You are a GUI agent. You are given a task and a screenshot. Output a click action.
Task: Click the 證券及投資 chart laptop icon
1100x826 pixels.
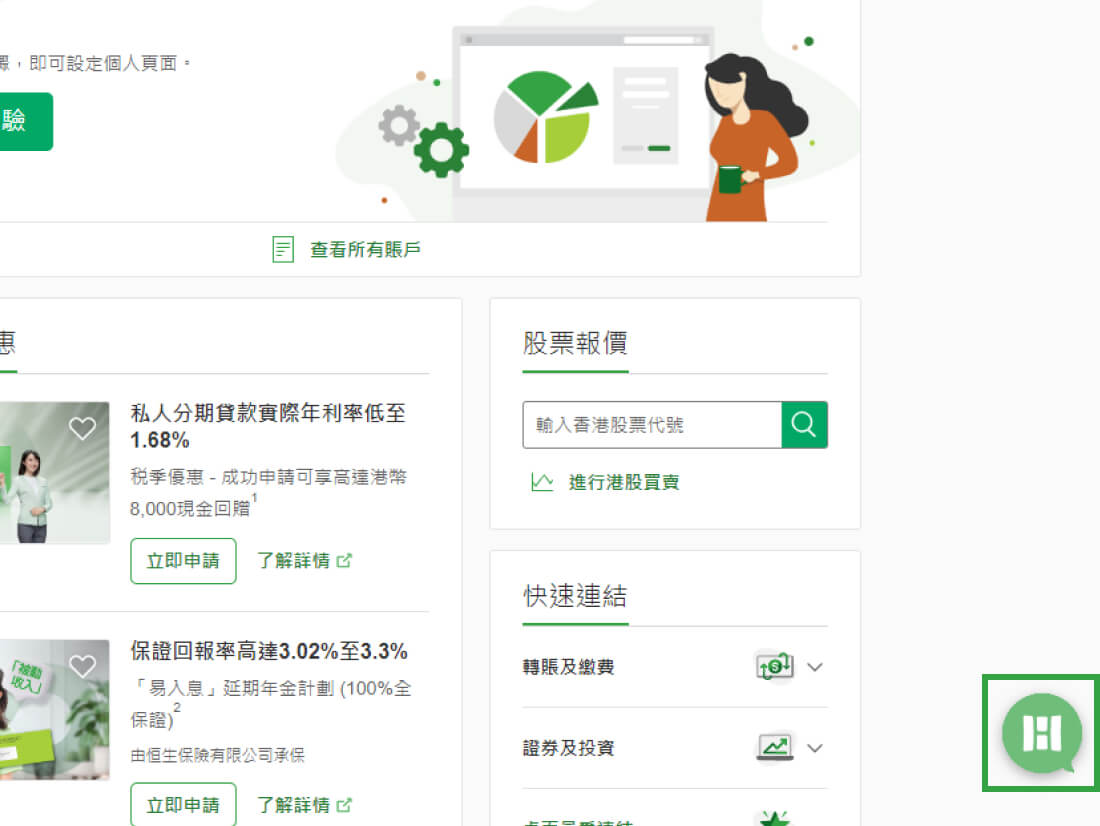tap(774, 747)
